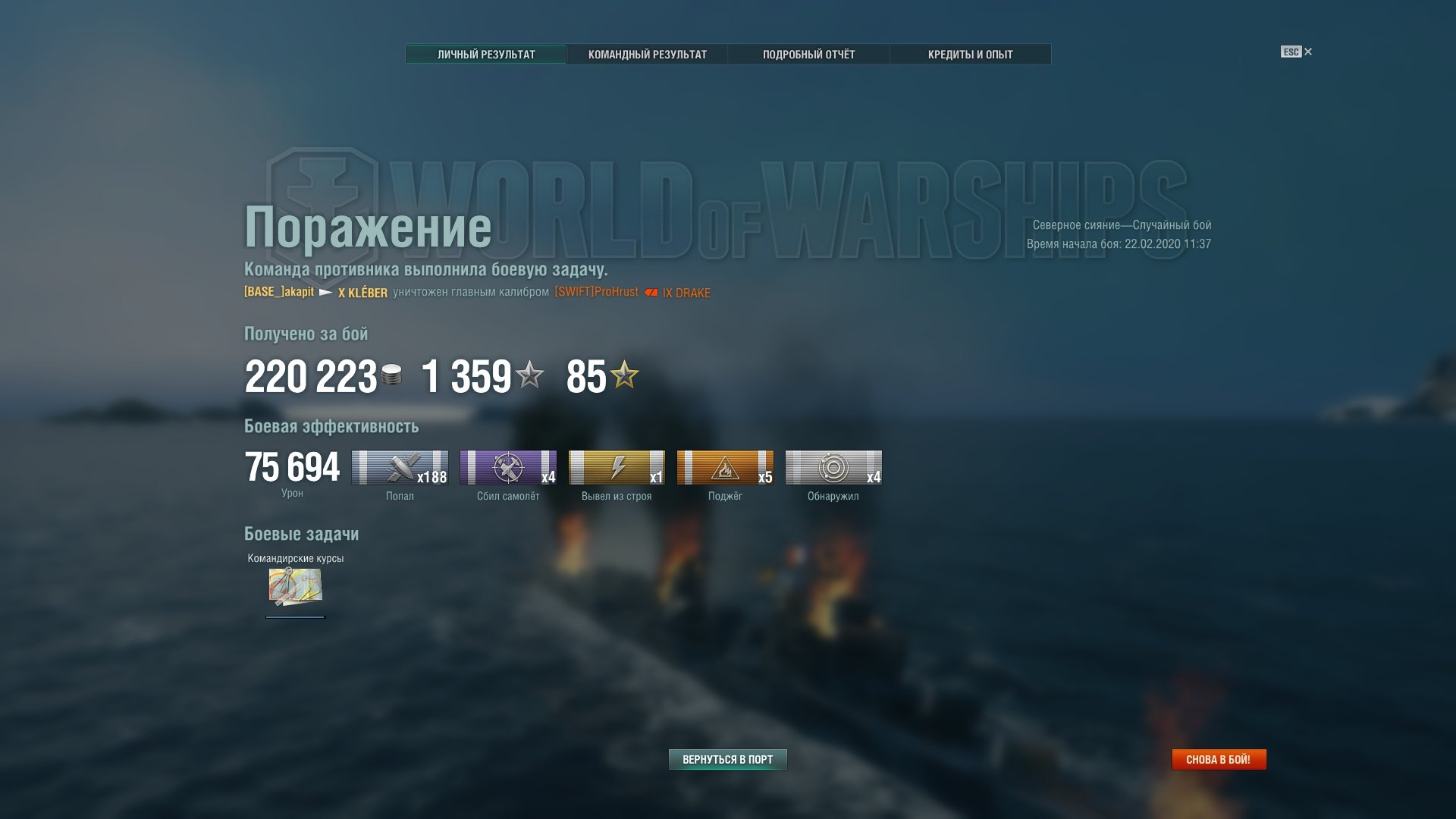Click the silver XP star beside 1 359
1456x819 pixels.
tap(529, 374)
